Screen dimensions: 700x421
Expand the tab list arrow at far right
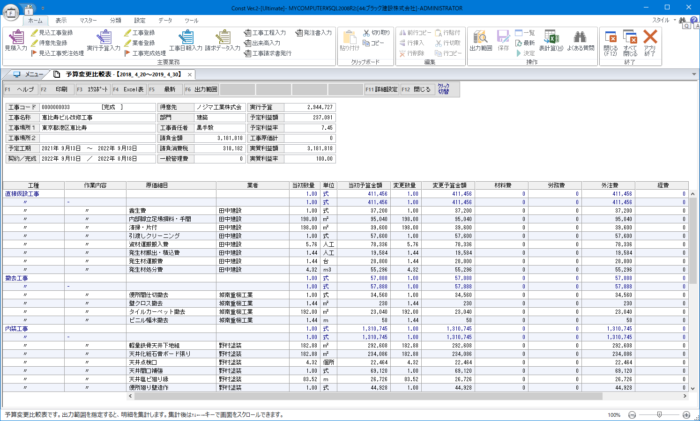(692, 74)
